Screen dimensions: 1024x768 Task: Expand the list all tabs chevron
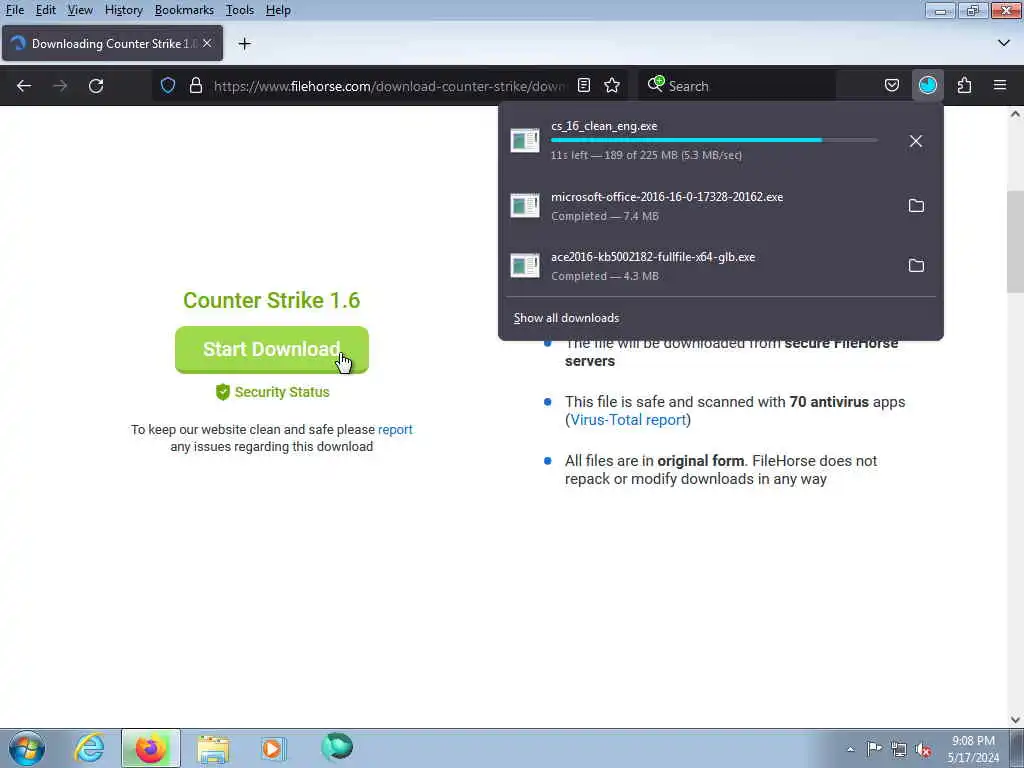tap(1004, 43)
